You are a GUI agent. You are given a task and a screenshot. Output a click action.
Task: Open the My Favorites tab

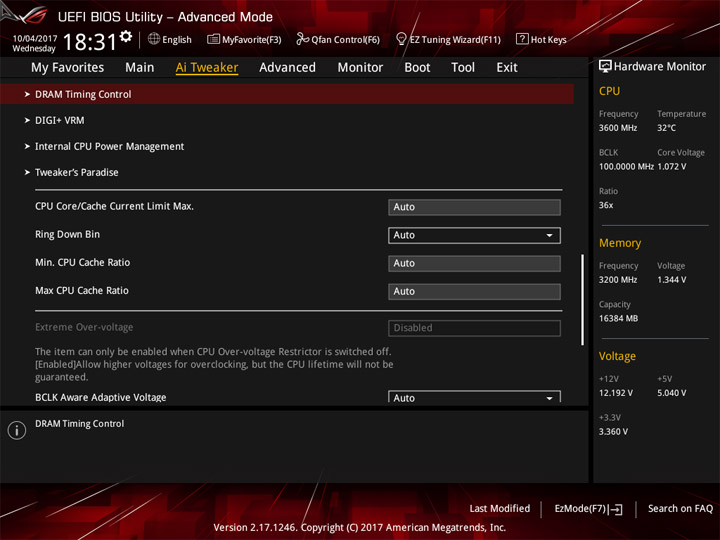pyautogui.click(x=68, y=68)
